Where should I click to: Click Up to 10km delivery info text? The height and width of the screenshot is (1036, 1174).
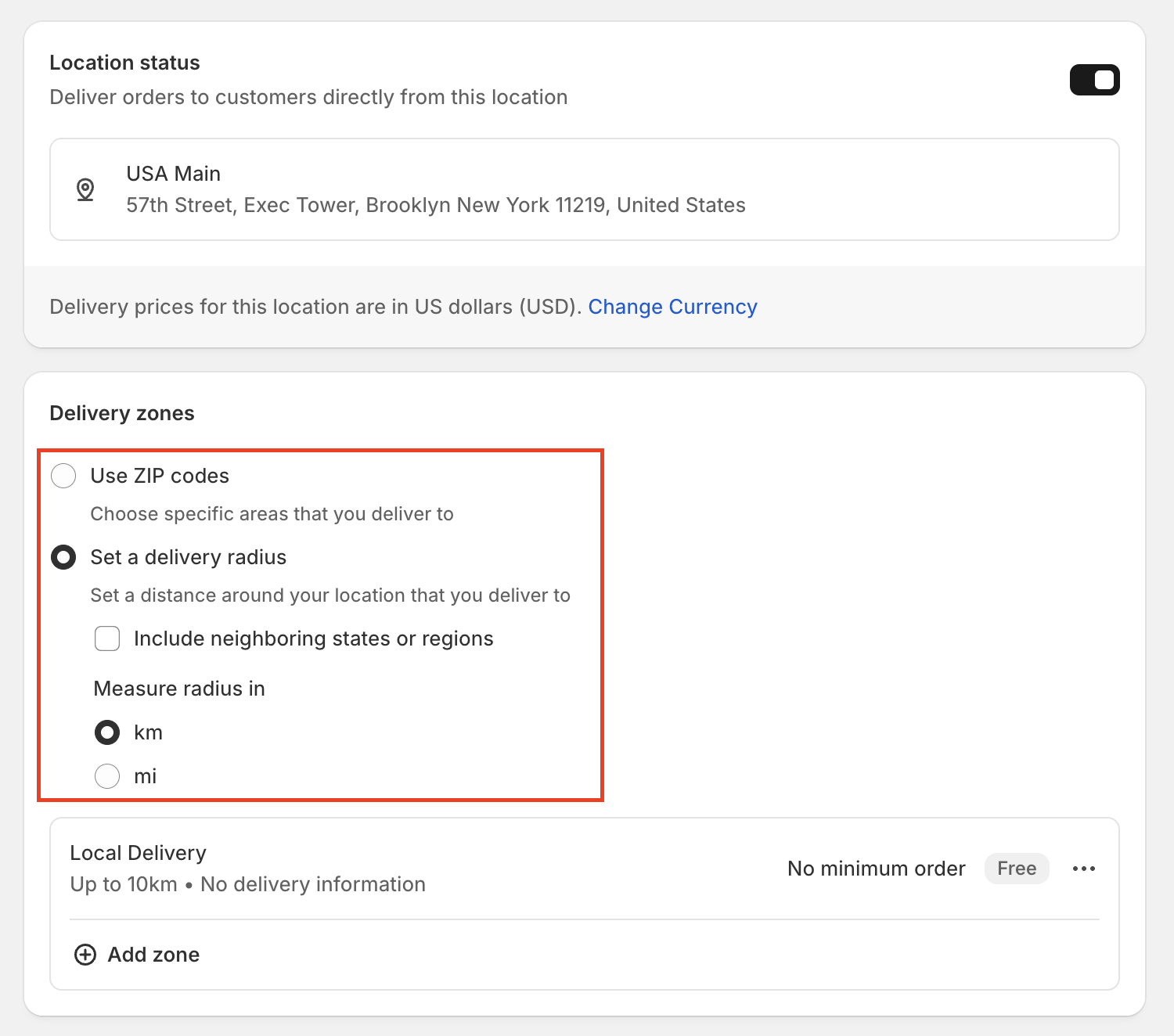coord(248,884)
